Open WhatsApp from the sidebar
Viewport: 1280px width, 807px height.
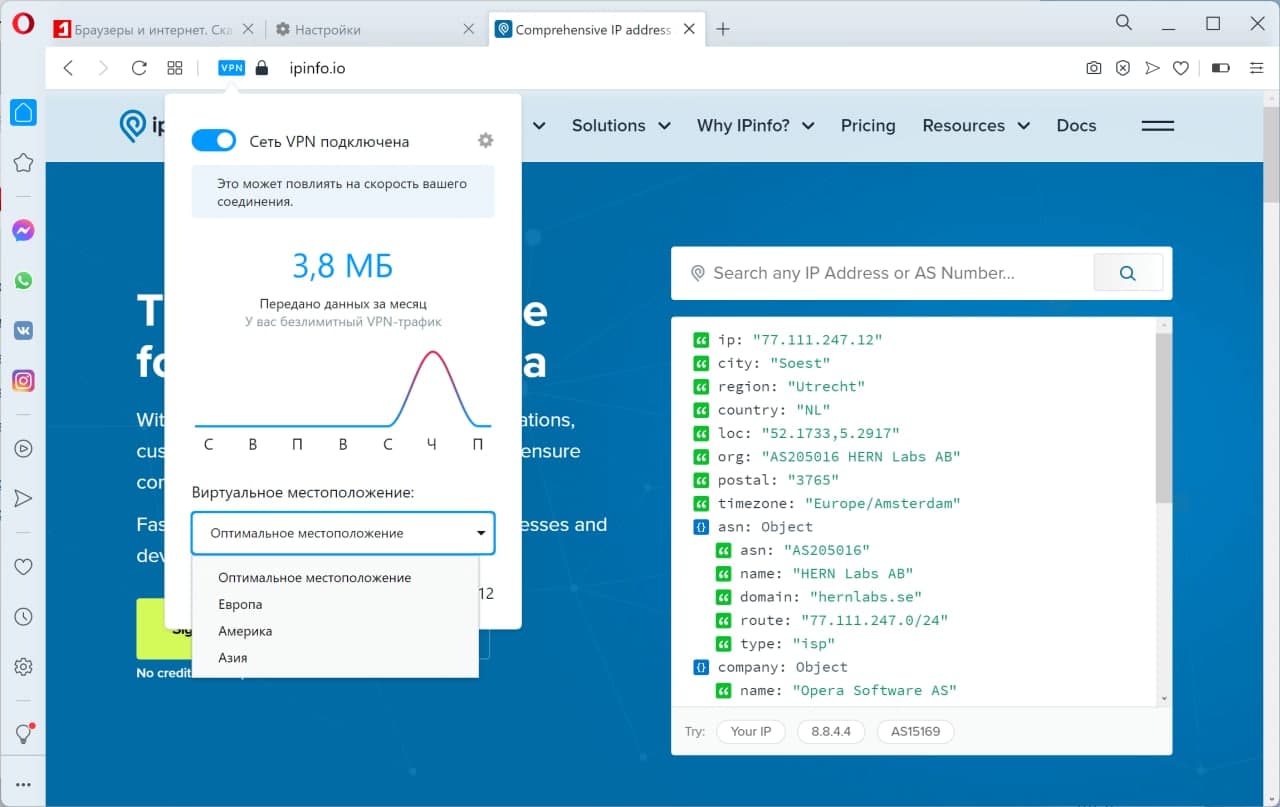pyautogui.click(x=23, y=281)
